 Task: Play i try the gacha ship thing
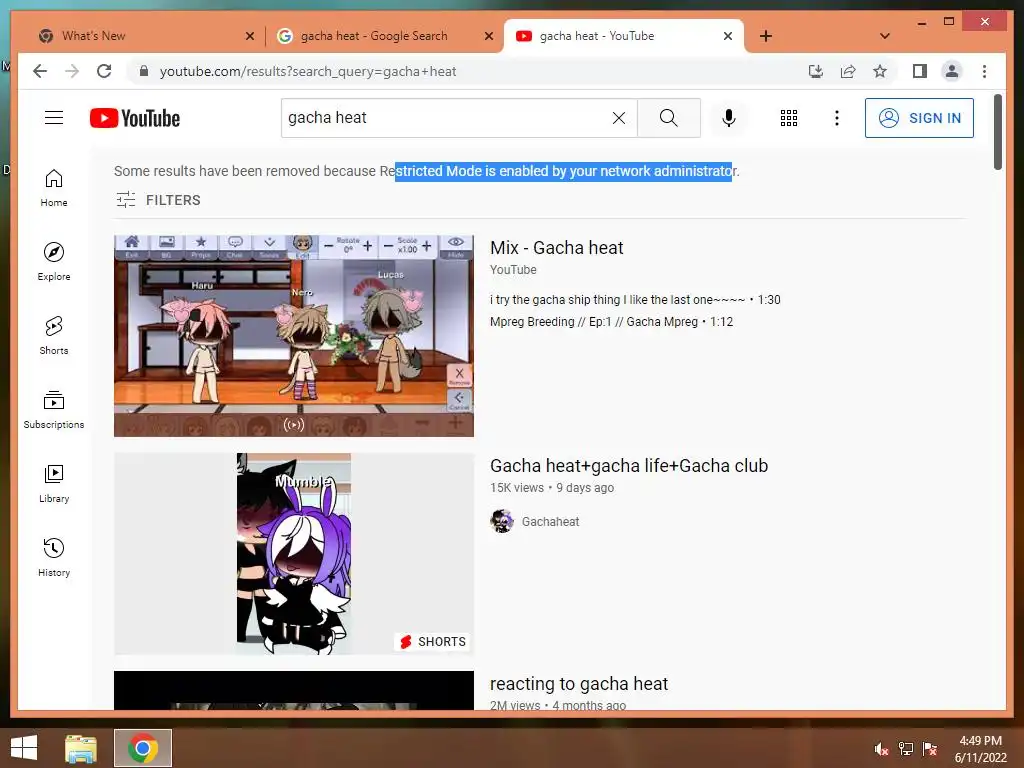(635, 300)
